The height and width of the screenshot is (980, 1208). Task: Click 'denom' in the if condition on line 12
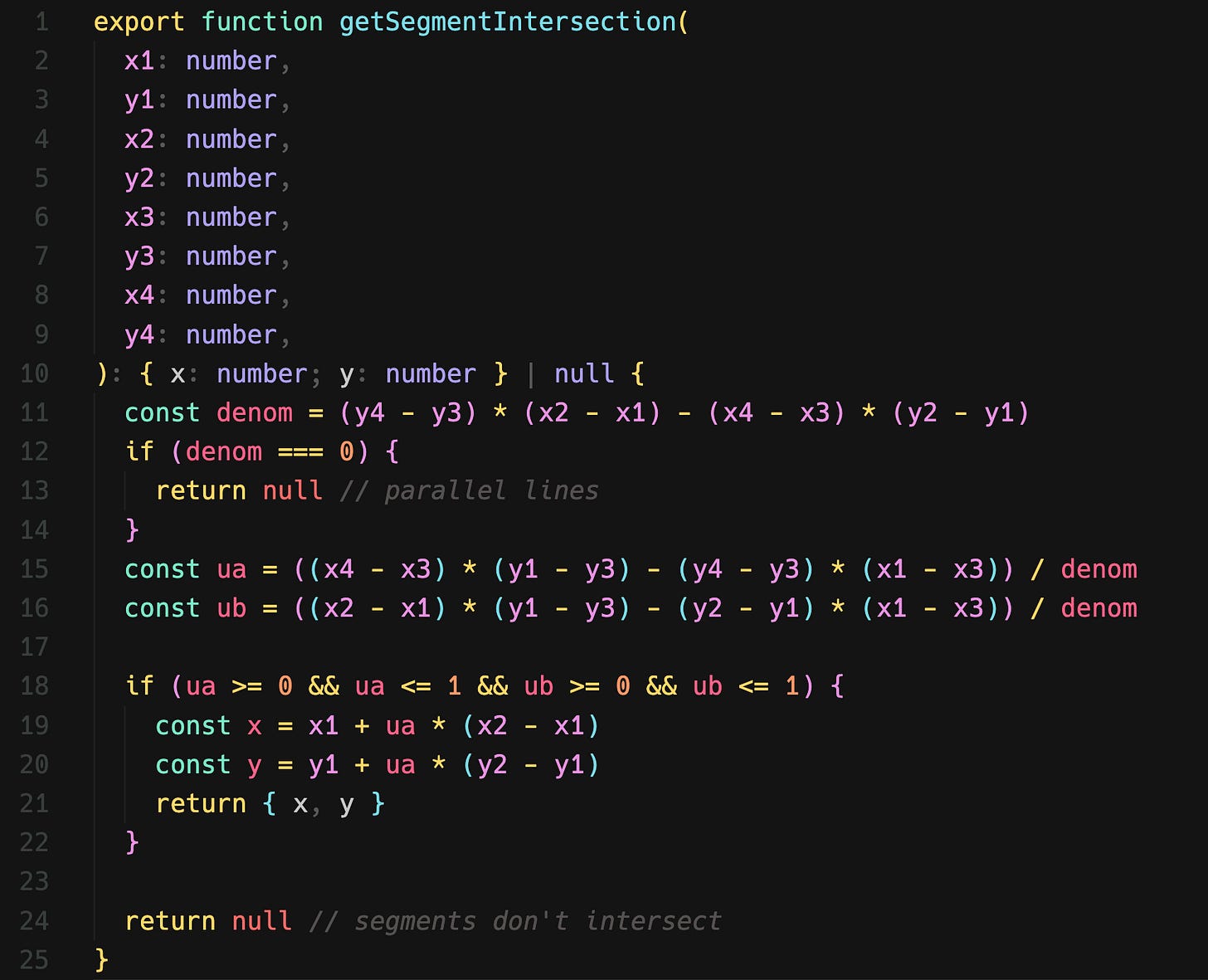[224, 451]
